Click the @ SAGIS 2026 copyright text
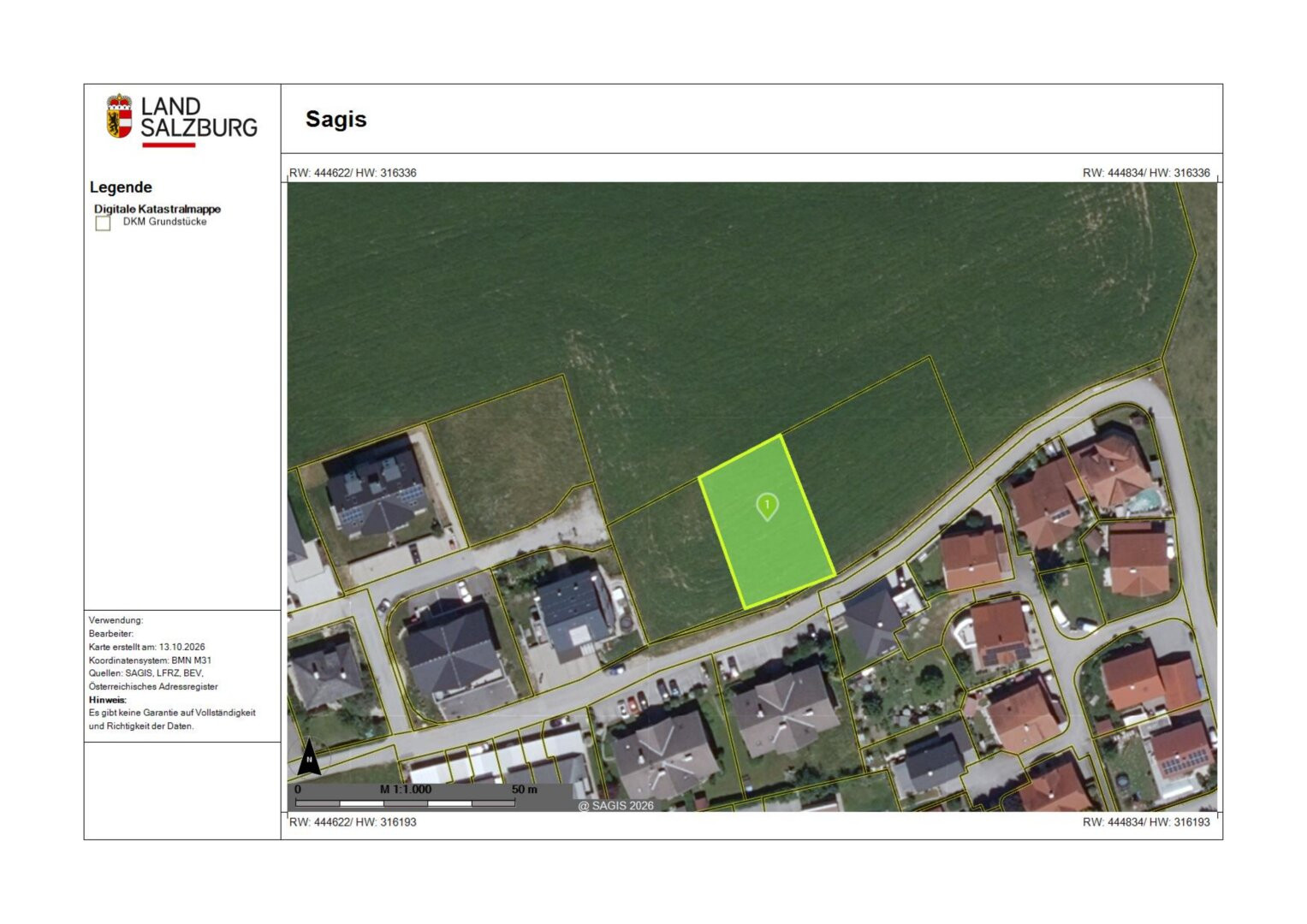Viewport: 1307px width, 924px height. click(615, 806)
